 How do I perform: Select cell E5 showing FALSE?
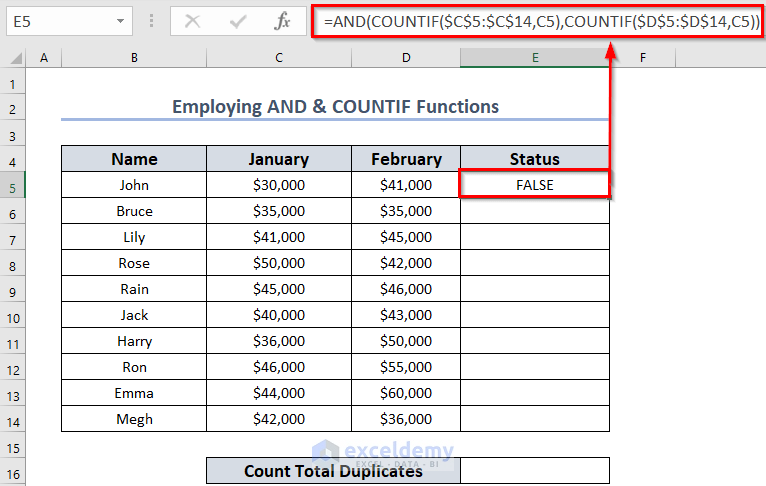[x=534, y=185]
